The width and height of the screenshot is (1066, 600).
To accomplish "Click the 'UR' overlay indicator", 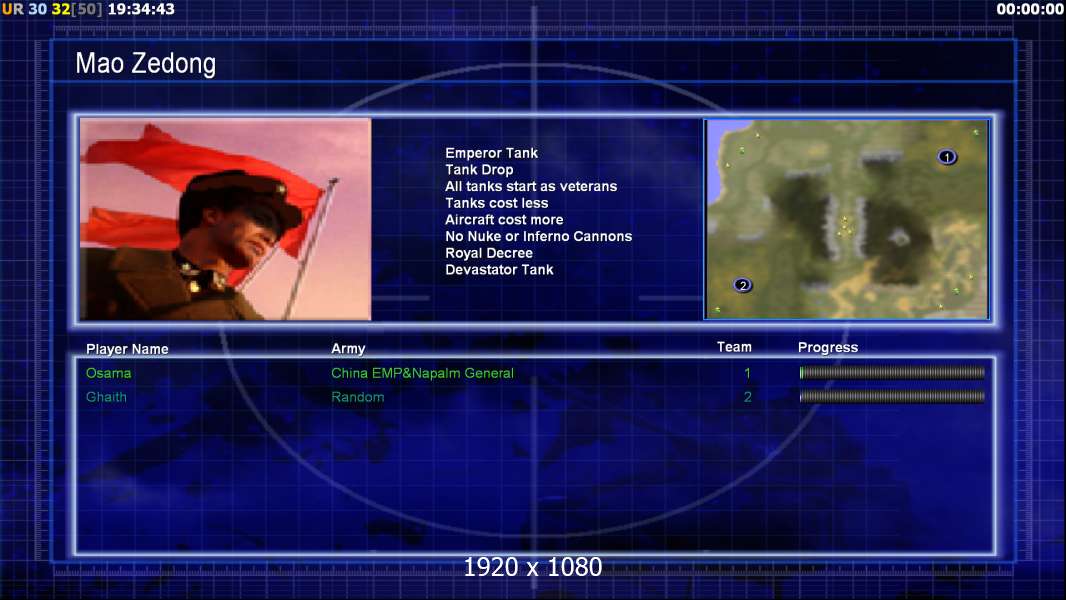I will [x=12, y=10].
